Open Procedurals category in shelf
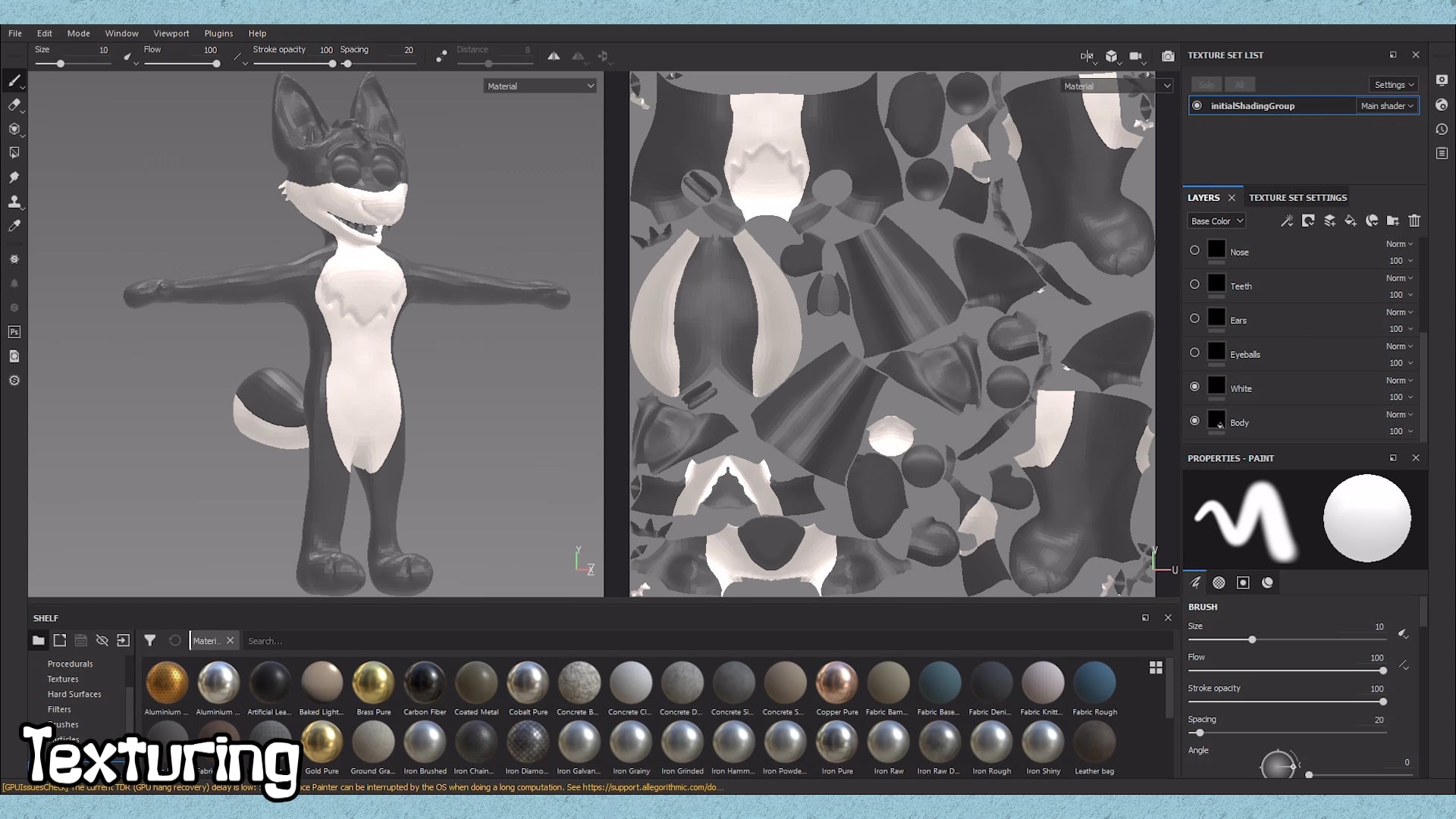Screen dimensions: 1456x819 click(x=70, y=664)
